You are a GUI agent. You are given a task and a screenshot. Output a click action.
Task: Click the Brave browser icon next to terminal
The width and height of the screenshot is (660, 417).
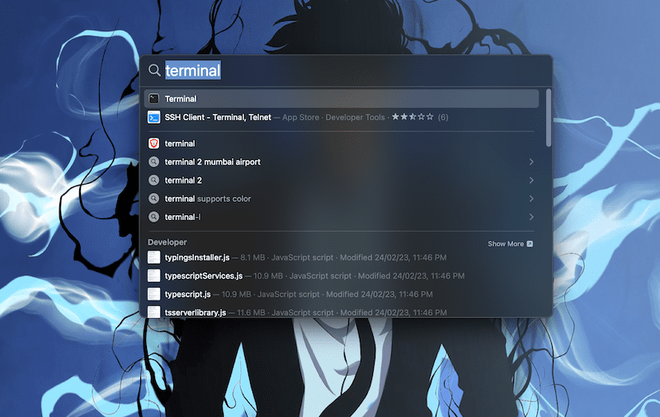coord(154,143)
